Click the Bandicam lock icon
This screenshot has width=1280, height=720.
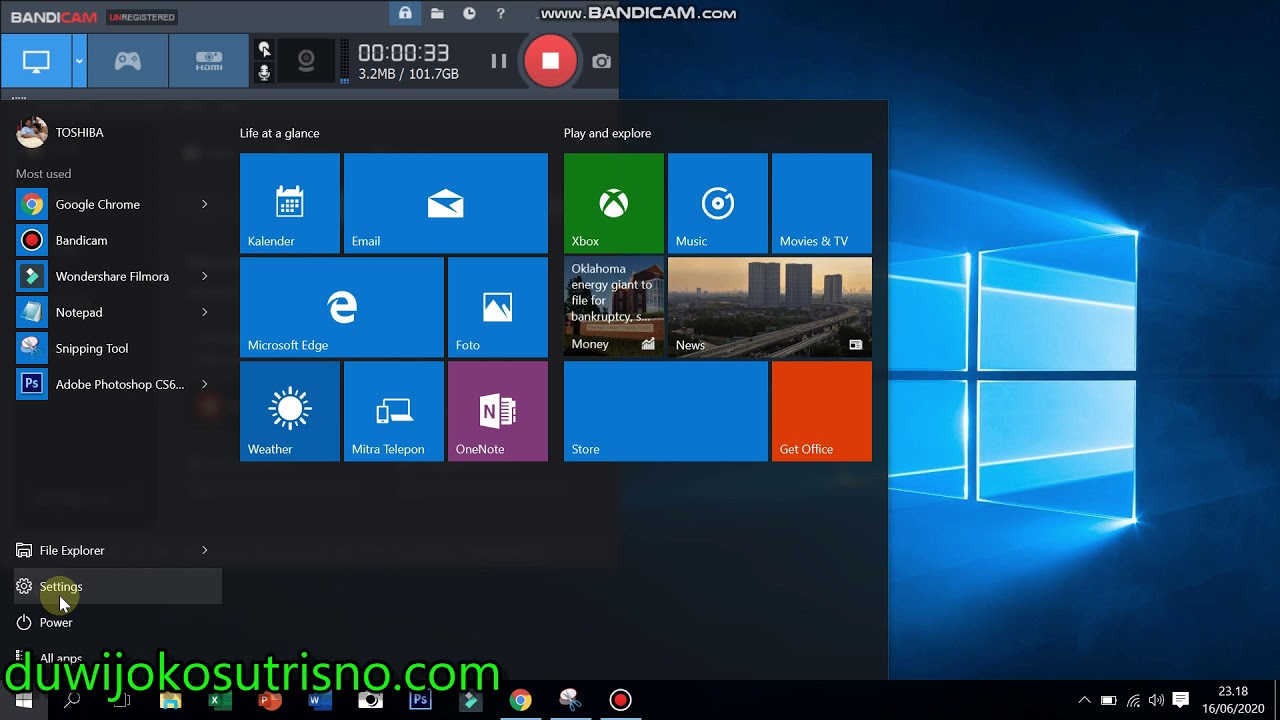click(x=405, y=14)
